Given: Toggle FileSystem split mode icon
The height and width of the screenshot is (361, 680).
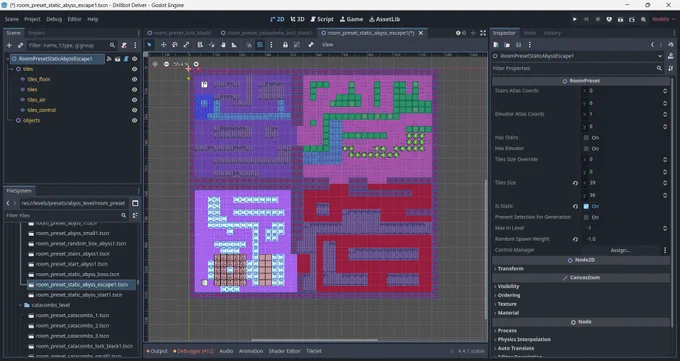Looking at the screenshot, I should click(135, 203).
